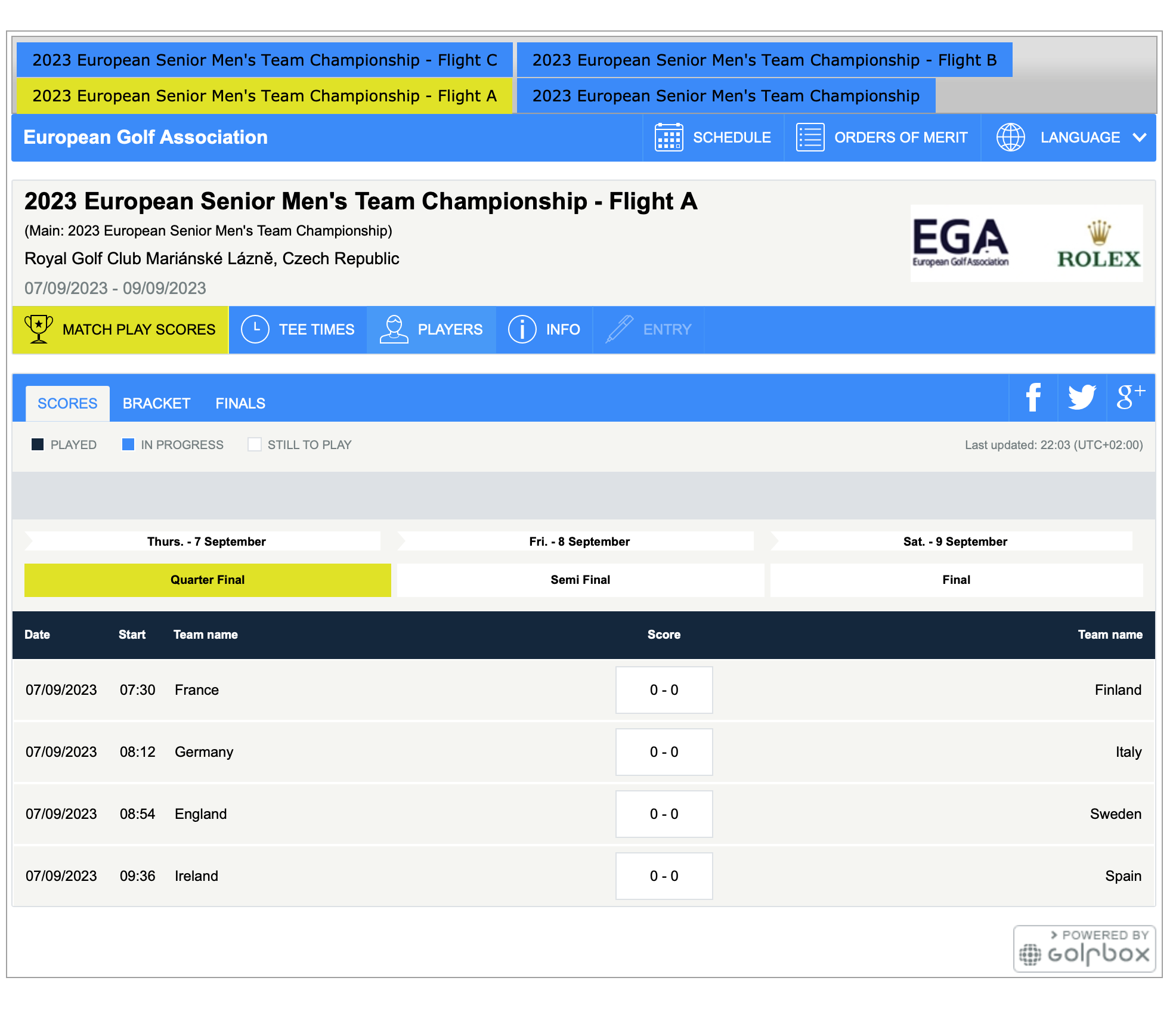Click the Language globe icon
Viewport: 1176px width, 1027px height.
point(1010,137)
